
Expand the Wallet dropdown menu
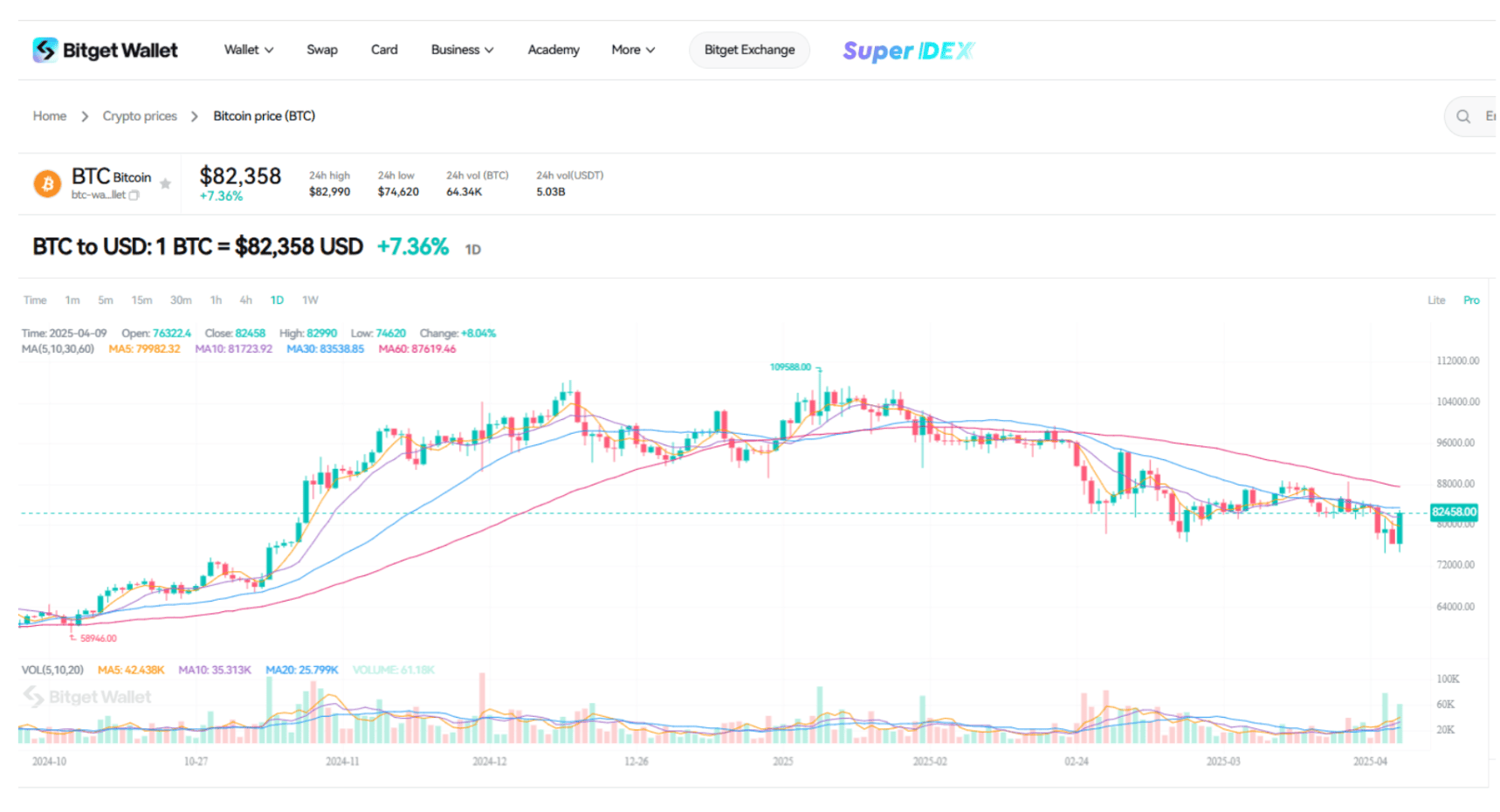coord(249,50)
